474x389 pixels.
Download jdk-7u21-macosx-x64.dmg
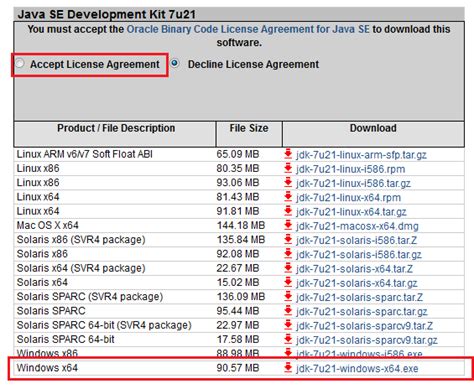(357, 226)
